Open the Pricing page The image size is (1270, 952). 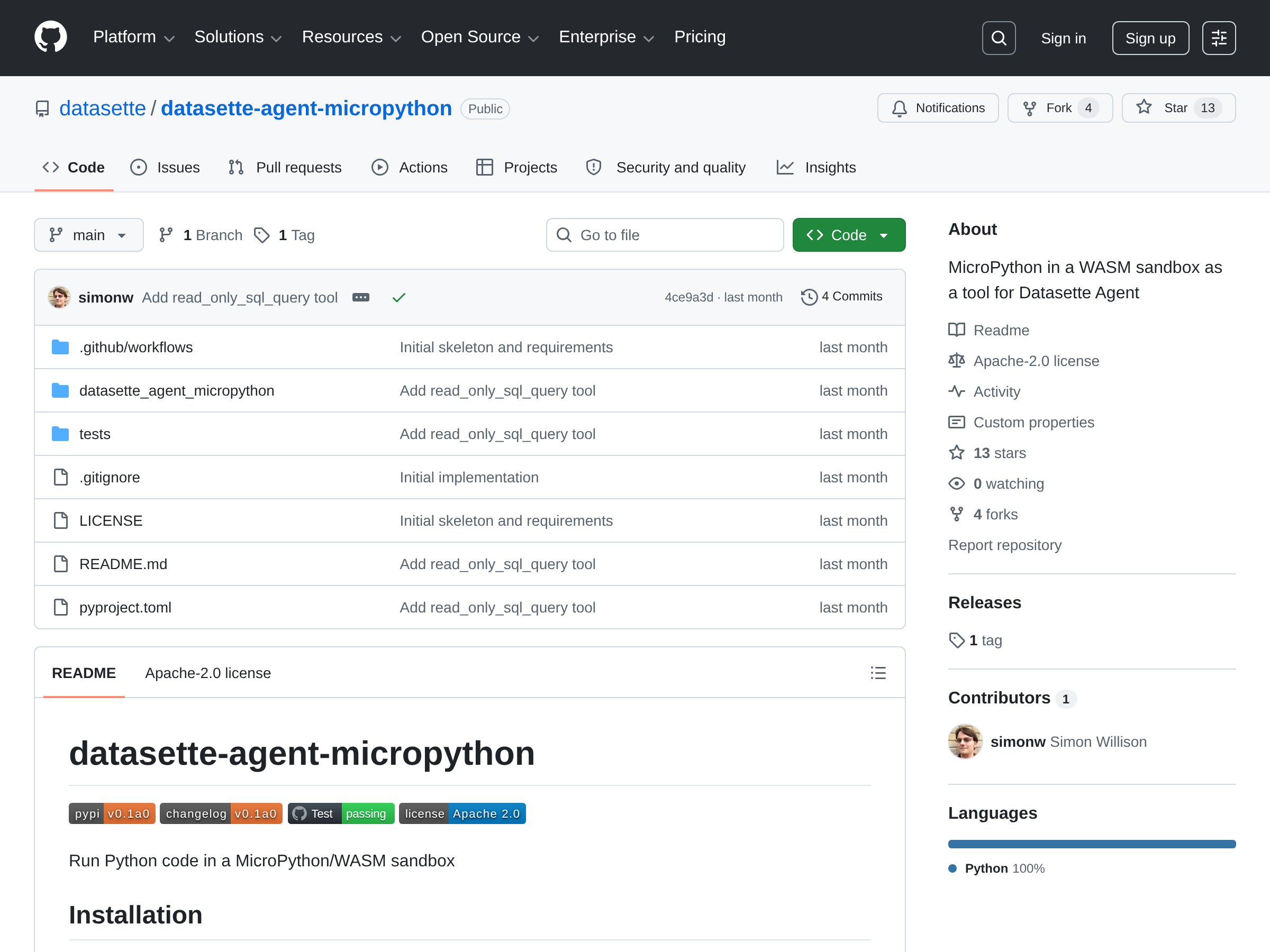(700, 36)
